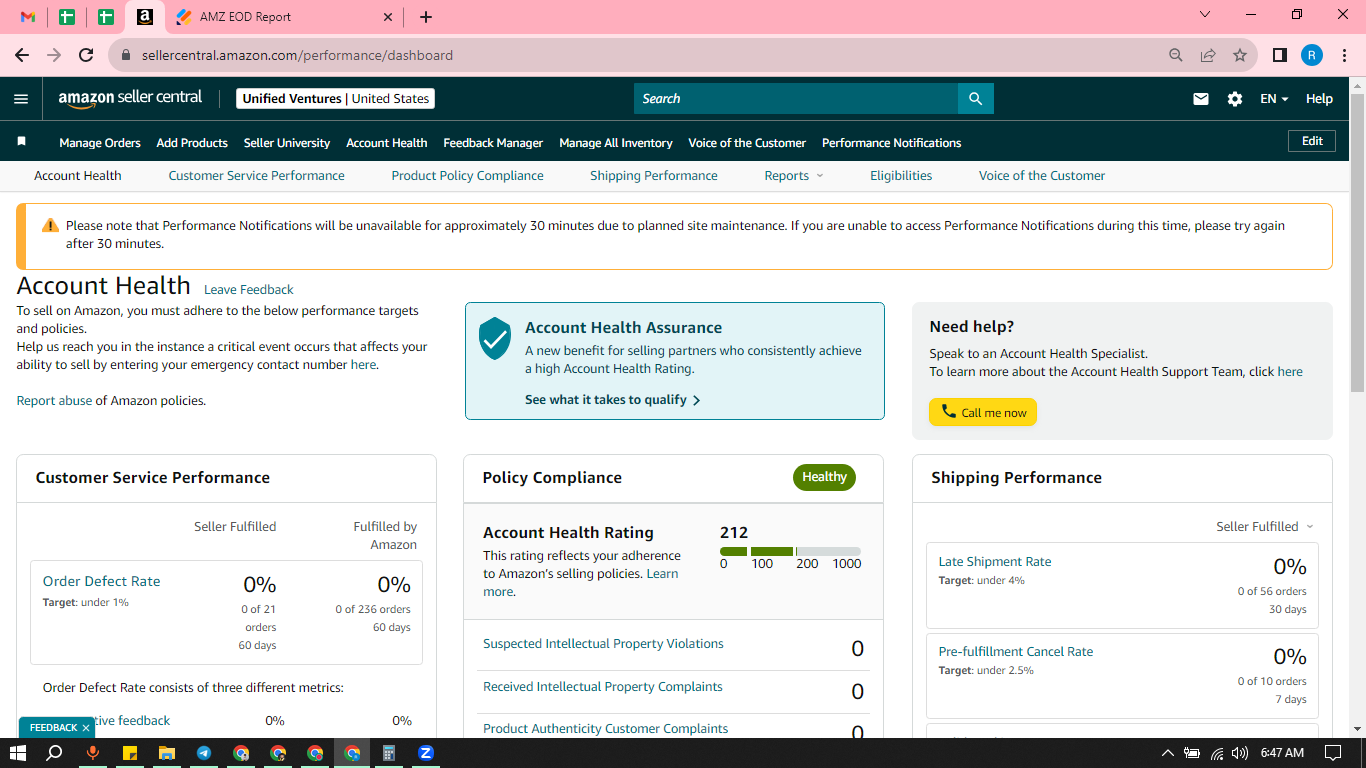Screen dimensions: 1366x768
Task: Open Voice of the Customer sub-navigation tab
Action: [1042, 175]
